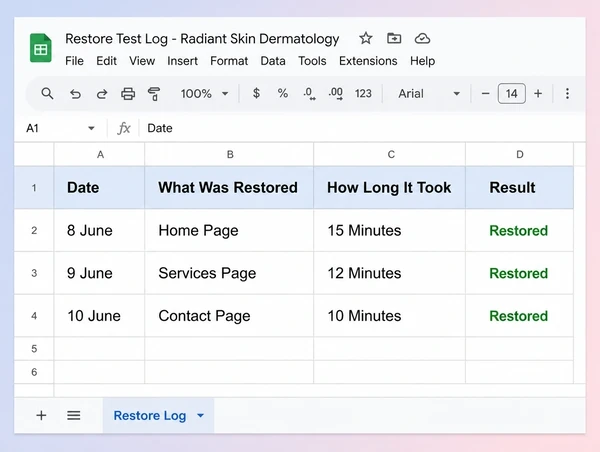Image resolution: width=600 pixels, height=452 pixels.
Task: Select column D header
Action: point(519,154)
